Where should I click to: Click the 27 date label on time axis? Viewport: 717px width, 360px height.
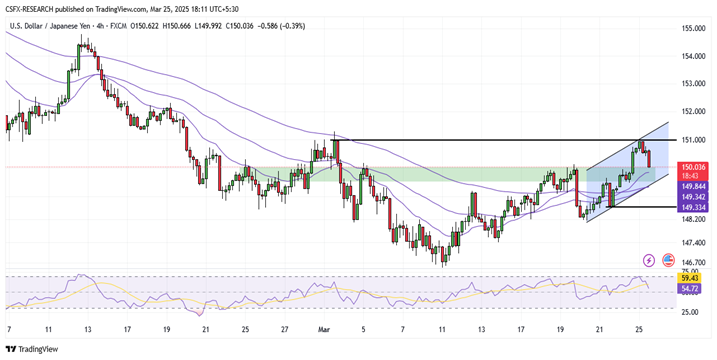285,329
